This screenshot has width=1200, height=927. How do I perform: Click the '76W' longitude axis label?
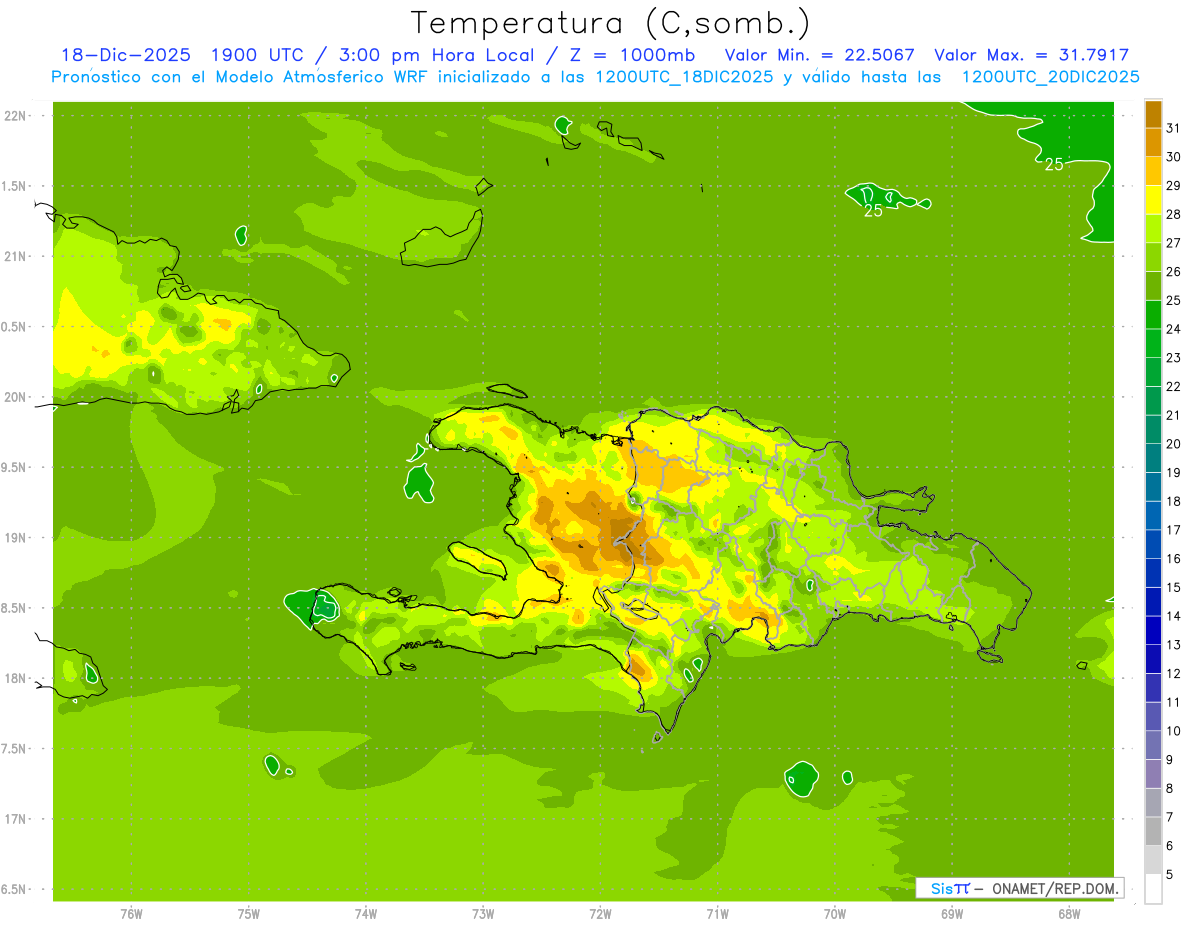tap(131, 914)
